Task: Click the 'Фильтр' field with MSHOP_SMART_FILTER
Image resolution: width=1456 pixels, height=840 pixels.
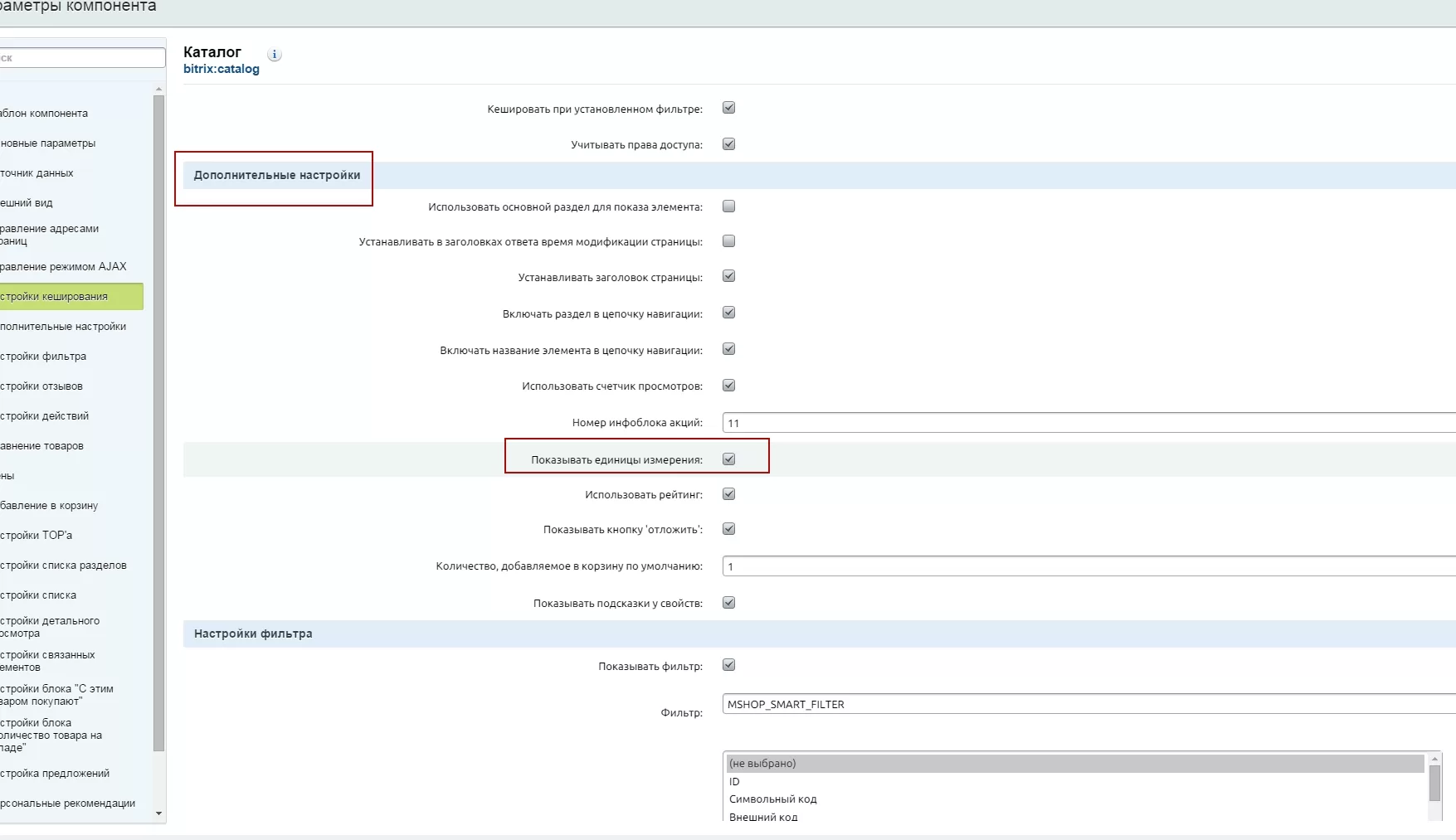Action: (x=1088, y=704)
